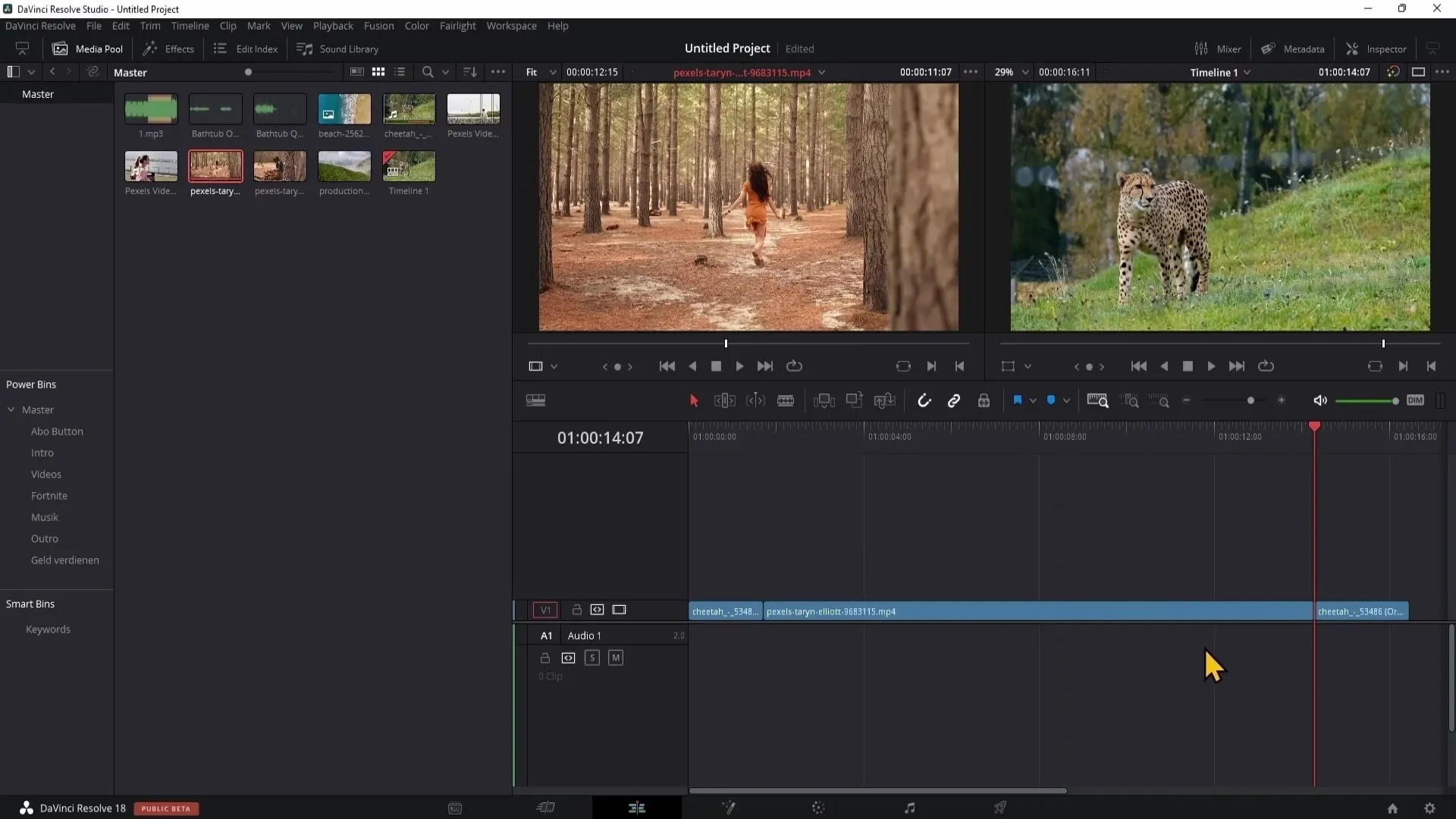Click the insert edit icon in toolbar
This screenshot has width=1456, height=819.
click(x=824, y=400)
